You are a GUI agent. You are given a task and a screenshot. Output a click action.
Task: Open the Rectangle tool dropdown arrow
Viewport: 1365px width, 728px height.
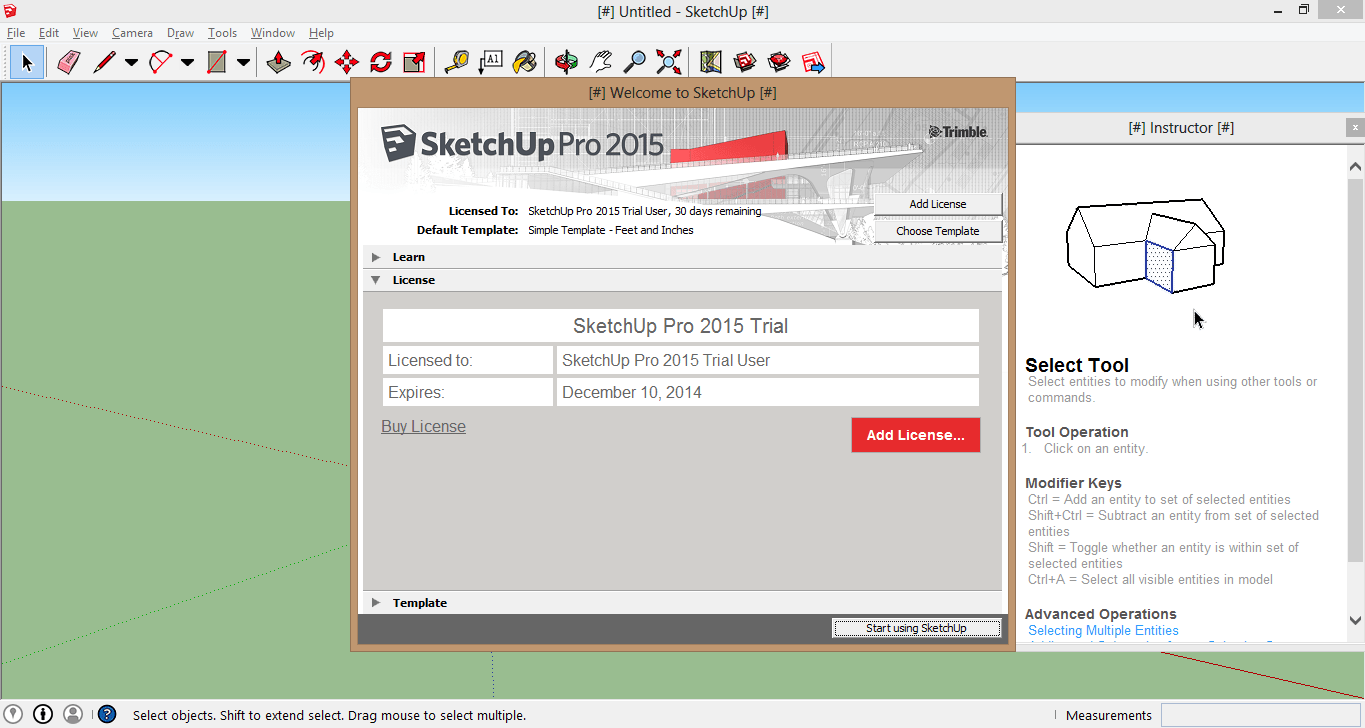tap(243, 62)
